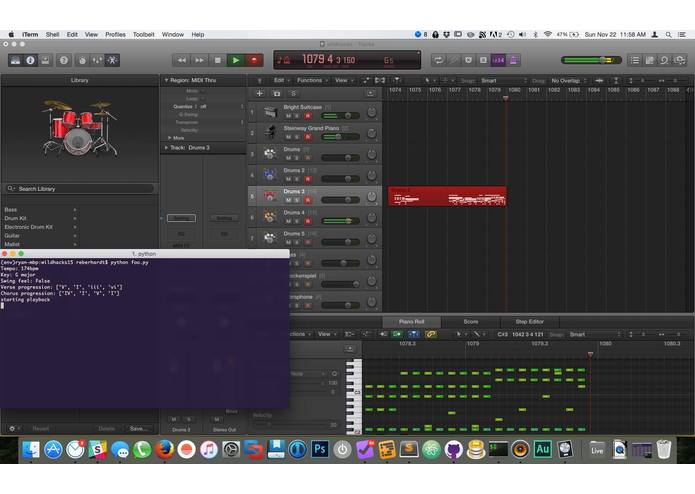The width and height of the screenshot is (695, 494).
Task: Record-enable the Steinway Grand Piano track
Action: tap(308, 137)
